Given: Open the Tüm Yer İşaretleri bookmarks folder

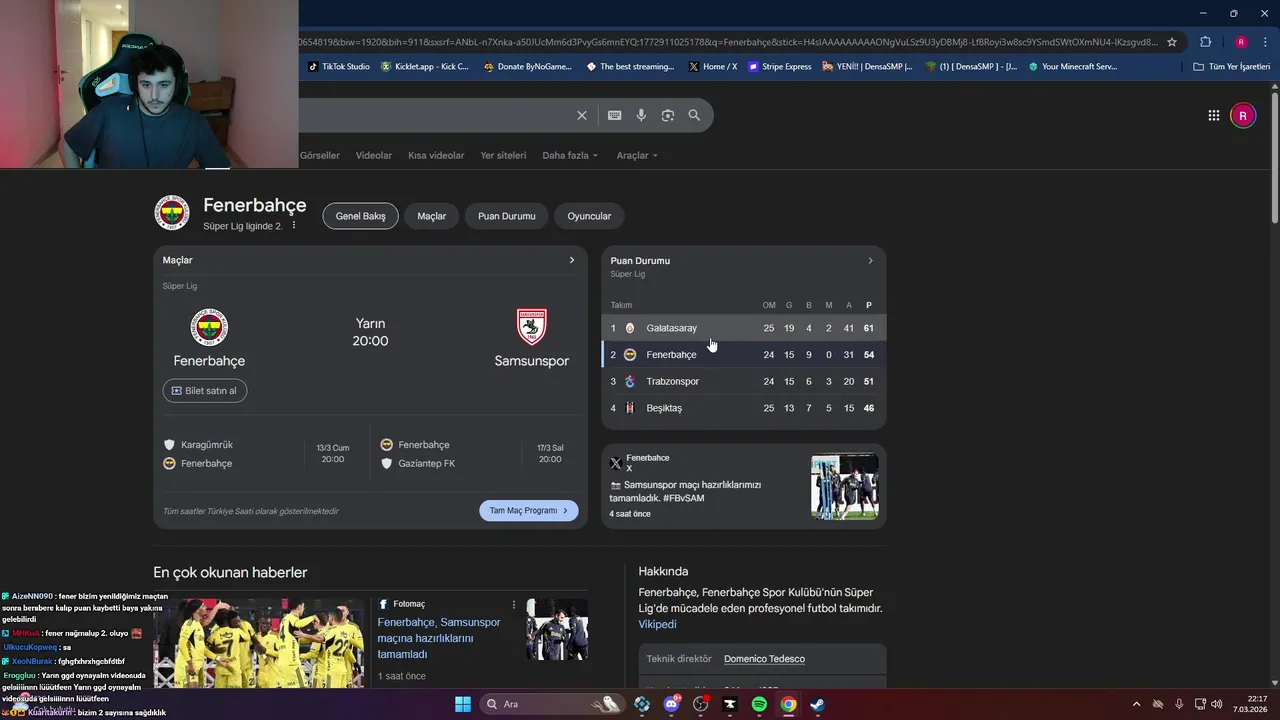Looking at the screenshot, I should click(x=1232, y=67).
